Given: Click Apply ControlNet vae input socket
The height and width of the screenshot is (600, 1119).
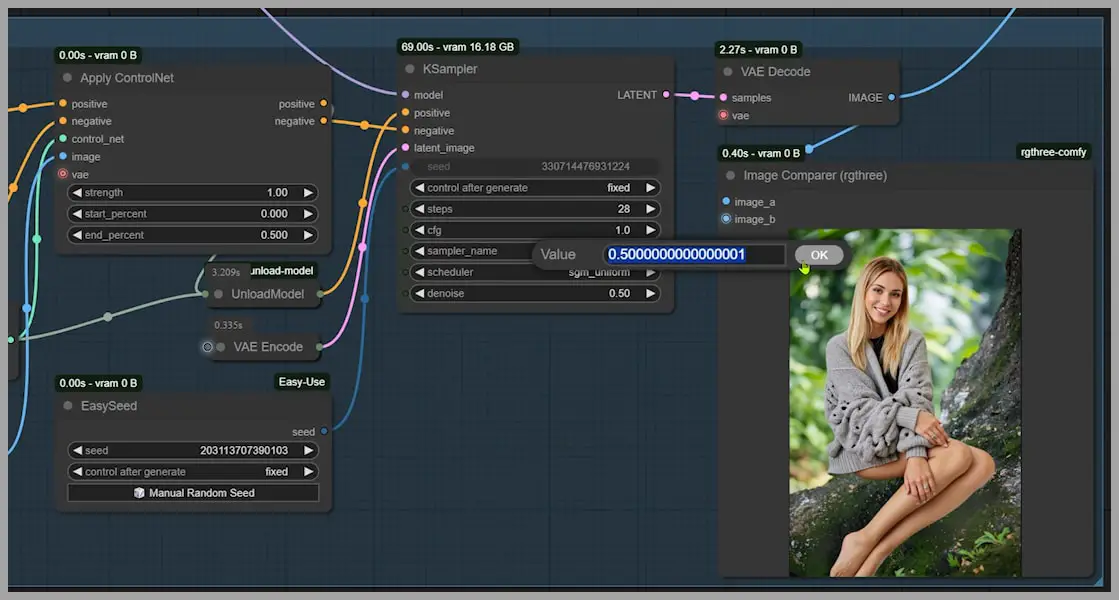Looking at the screenshot, I should pyautogui.click(x=63, y=173).
